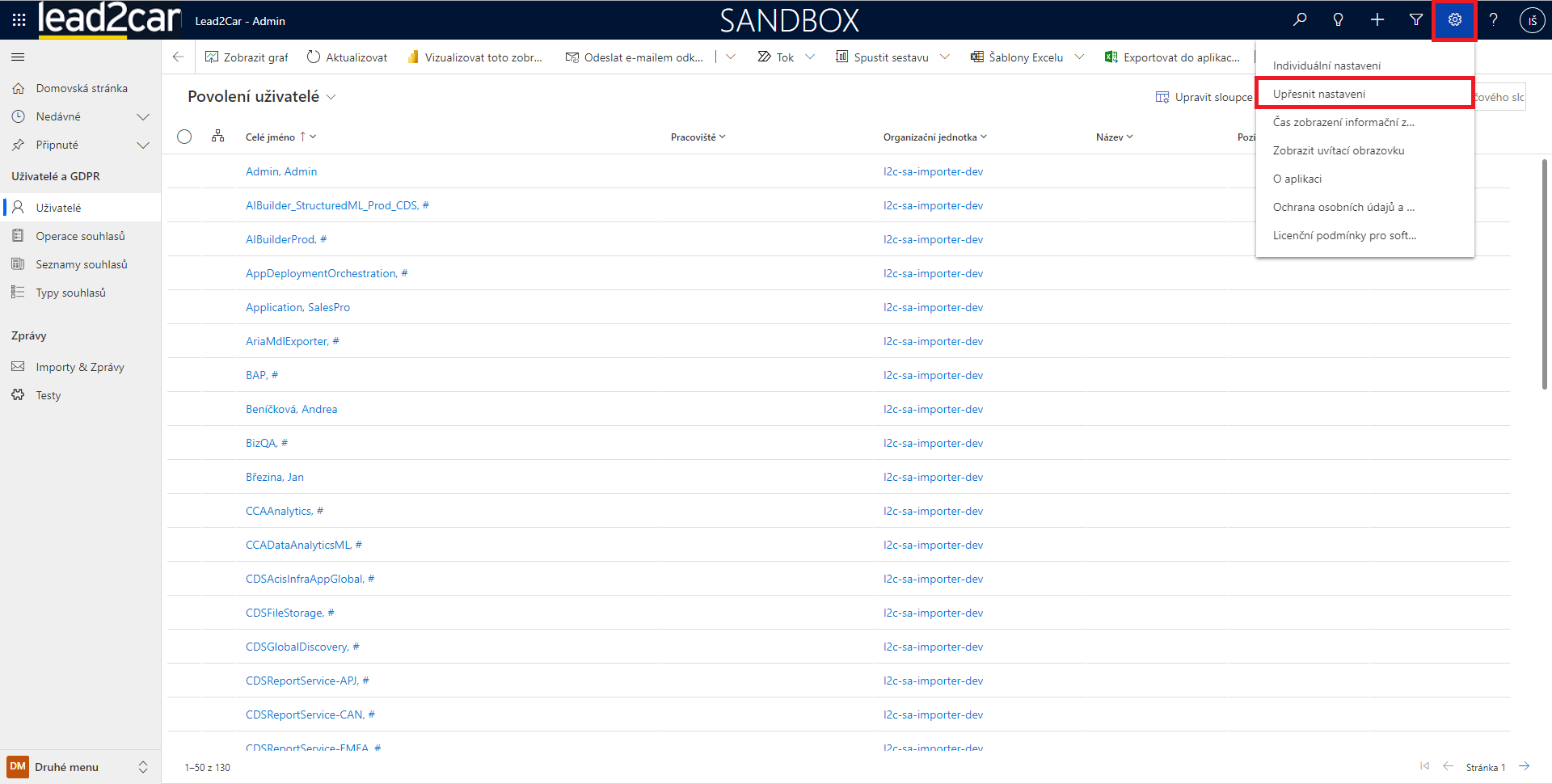Screen dimensions: 1552x784
Task: Expand the Připnuté section
Action: [143, 145]
